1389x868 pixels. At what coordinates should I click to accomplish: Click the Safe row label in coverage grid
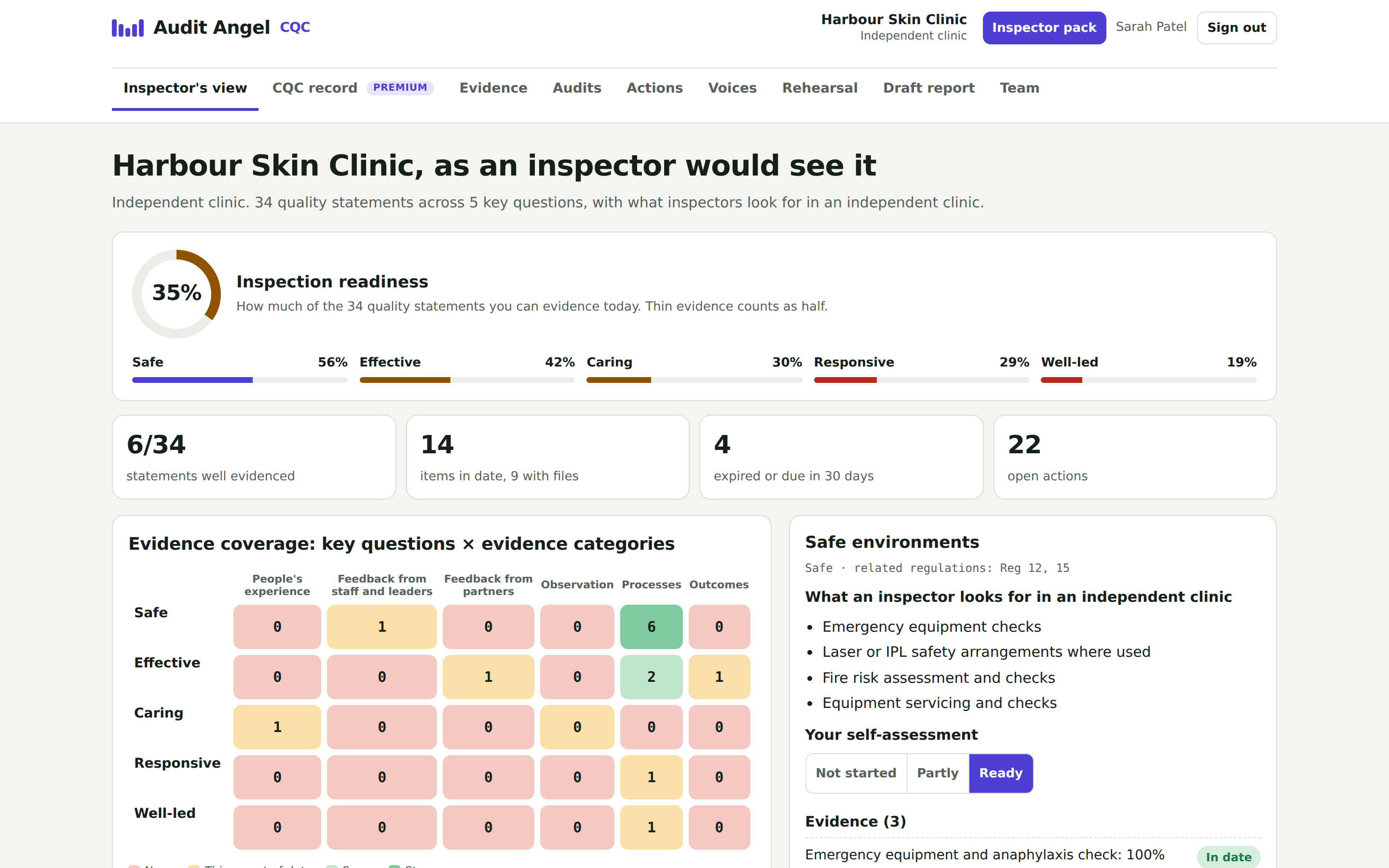151,612
